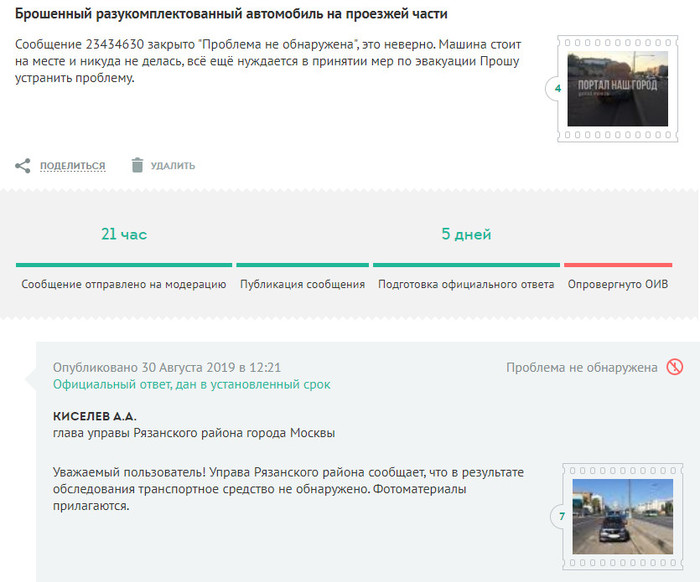
Task: Click the heading 'Брошенный разукомплектованный автомобиль'
Action: tap(231, 14)
